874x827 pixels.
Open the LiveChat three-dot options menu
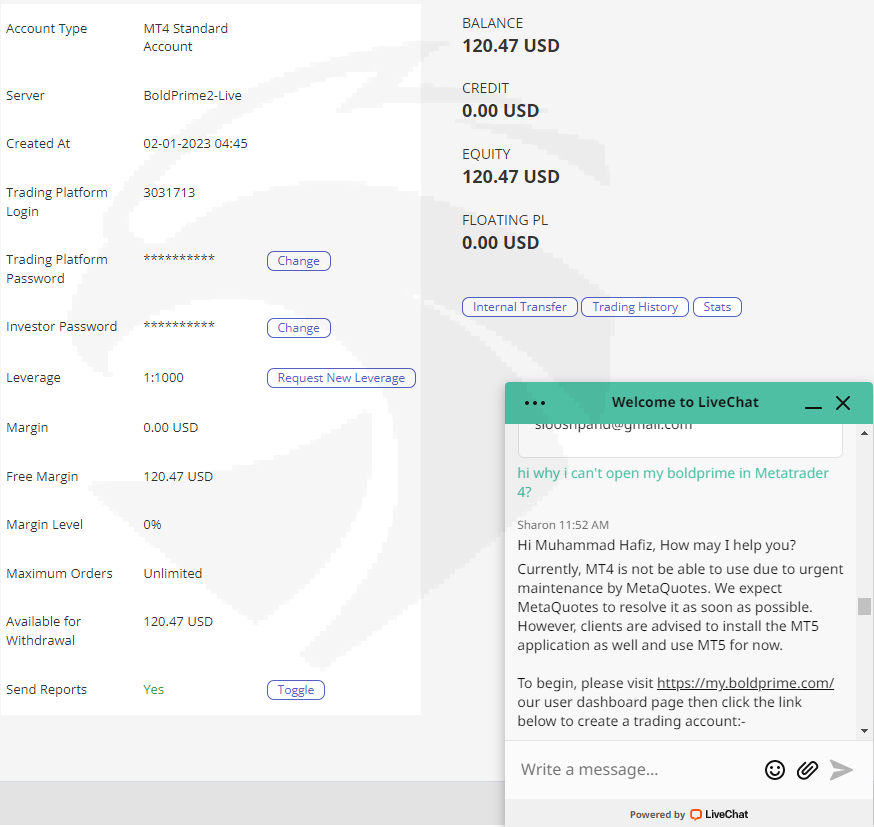pyautogui.click(x=535, y=403)
